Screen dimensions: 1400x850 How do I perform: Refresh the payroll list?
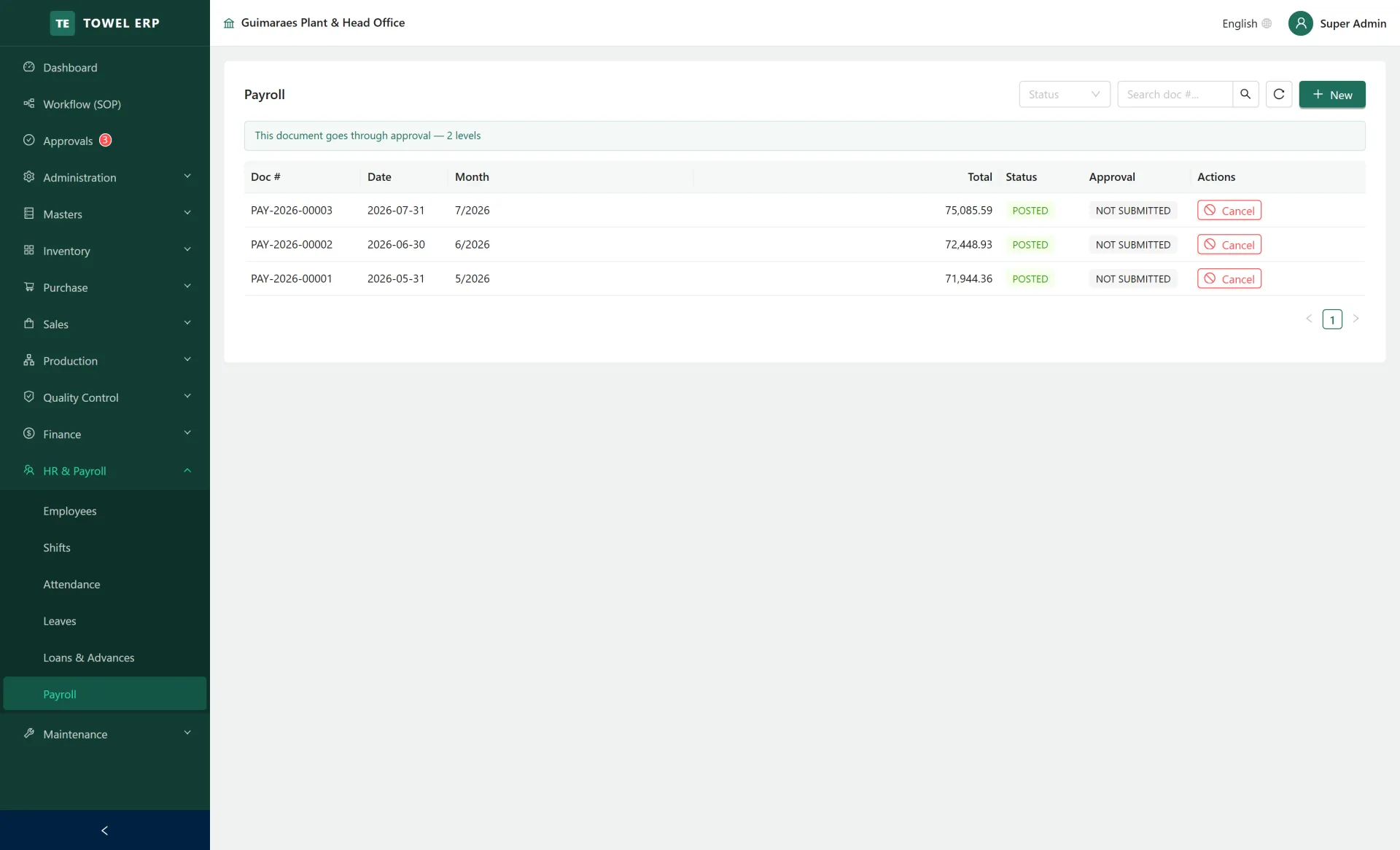(1279, 94)
